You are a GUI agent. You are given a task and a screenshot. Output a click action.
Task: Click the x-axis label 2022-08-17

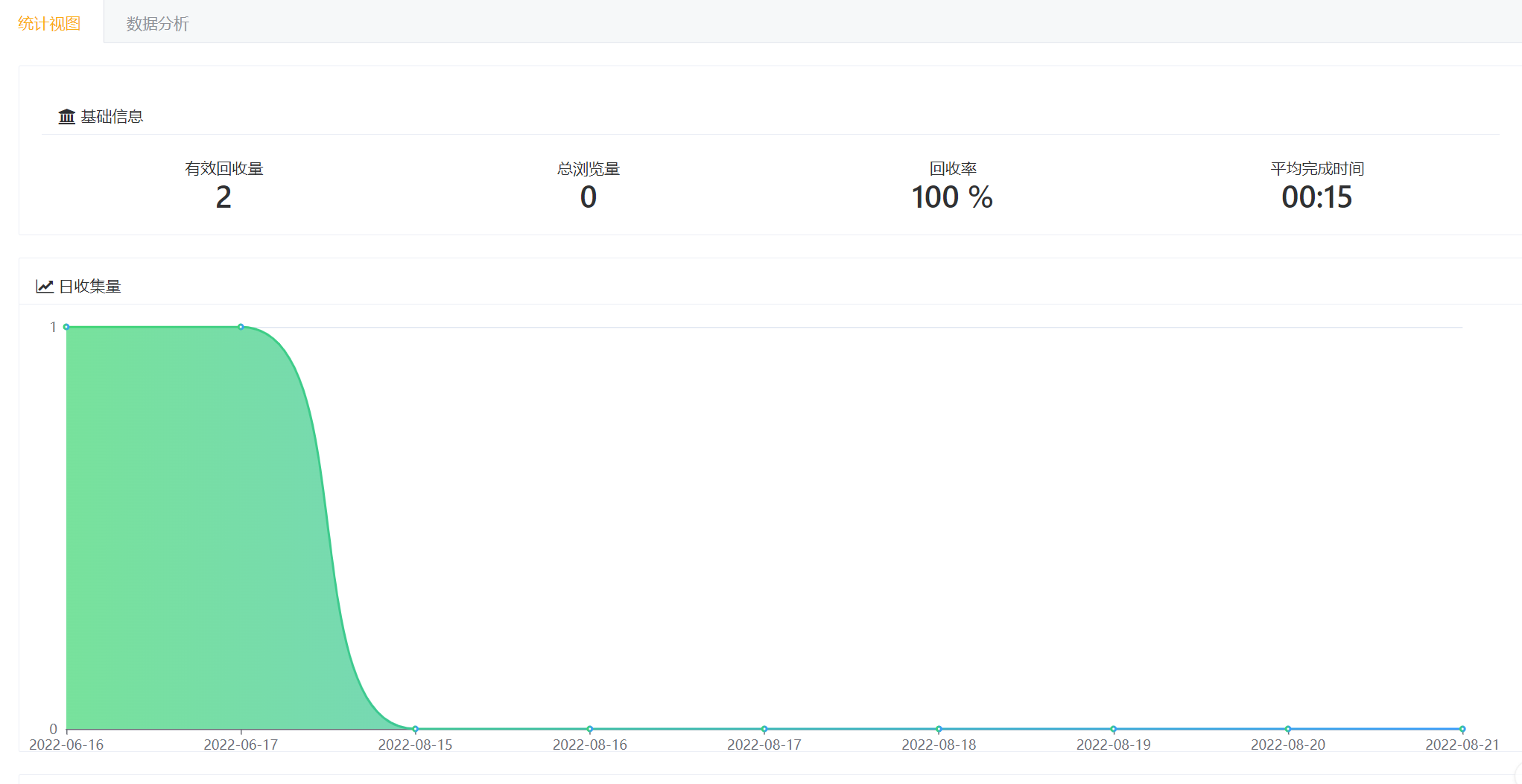764,745
